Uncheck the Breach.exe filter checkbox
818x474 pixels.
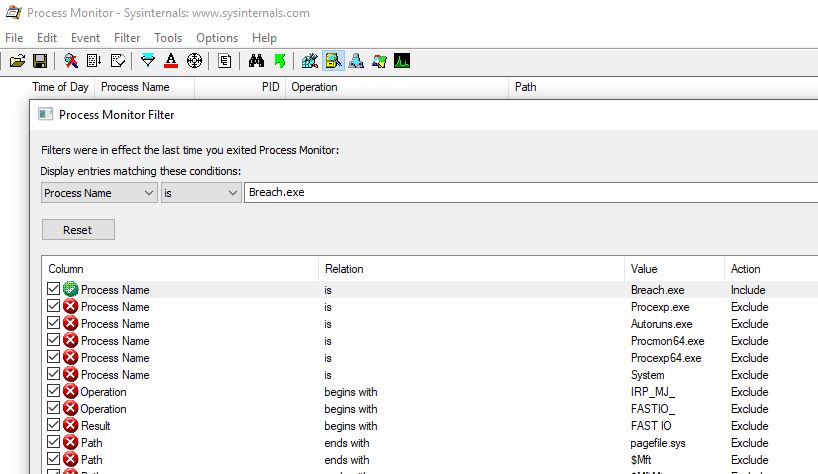53,288
